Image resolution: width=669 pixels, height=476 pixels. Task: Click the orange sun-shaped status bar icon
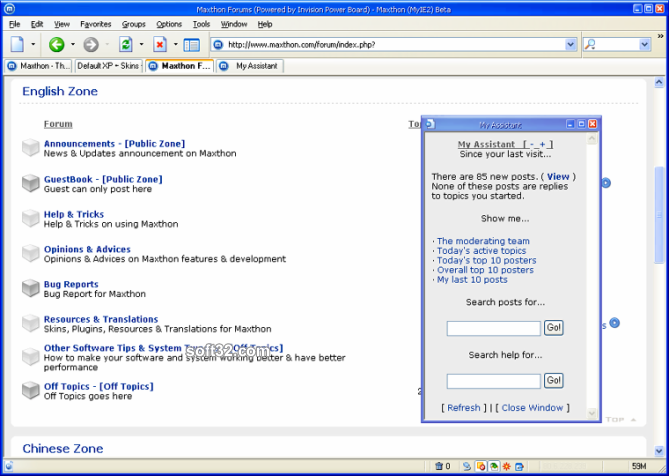tap(506, 466)
